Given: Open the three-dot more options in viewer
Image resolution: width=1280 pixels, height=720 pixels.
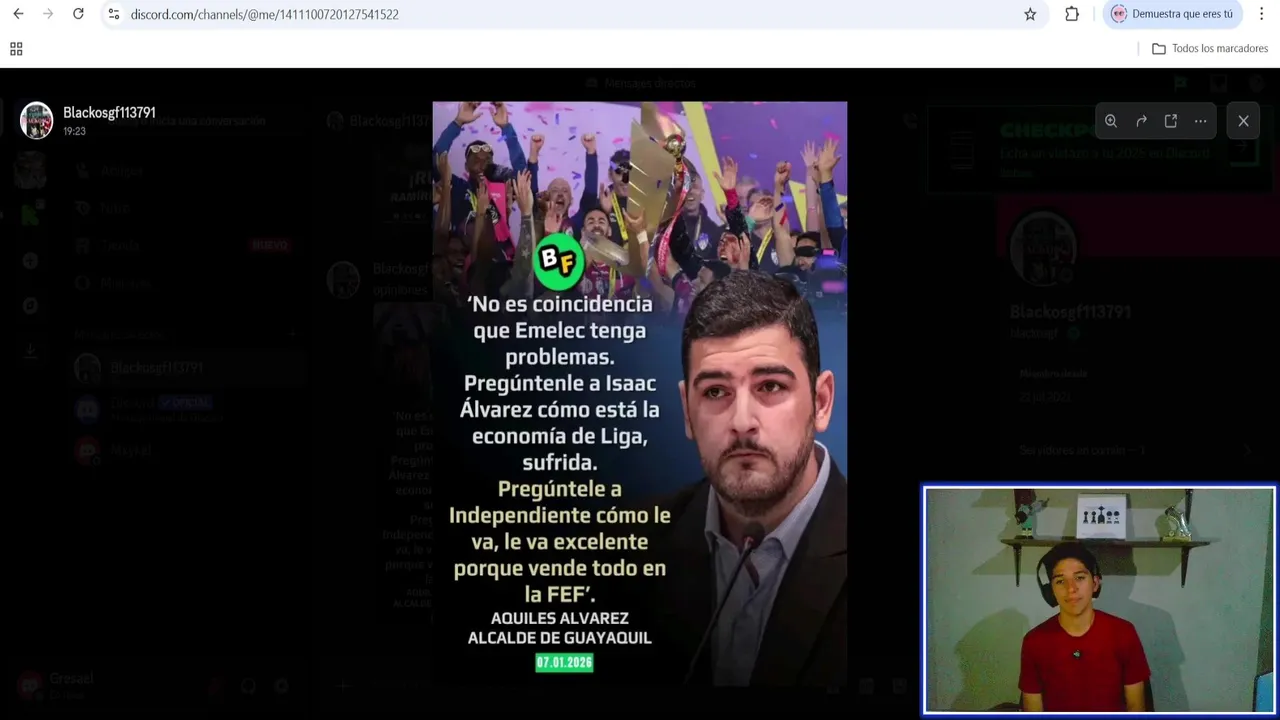Looking at the screenshot, I should tap(1200, 121).
